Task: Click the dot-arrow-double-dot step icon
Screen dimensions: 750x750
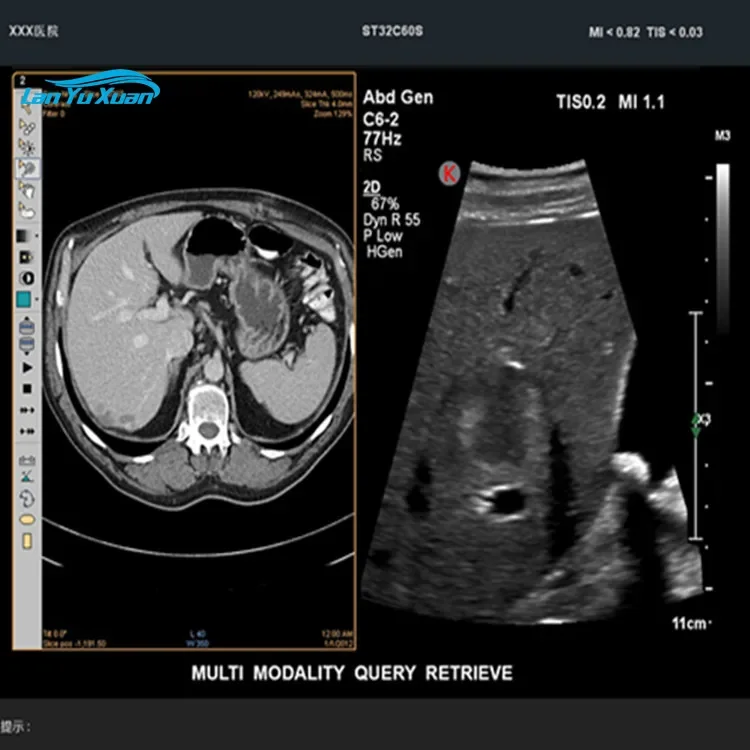Action: coord(27,431)
